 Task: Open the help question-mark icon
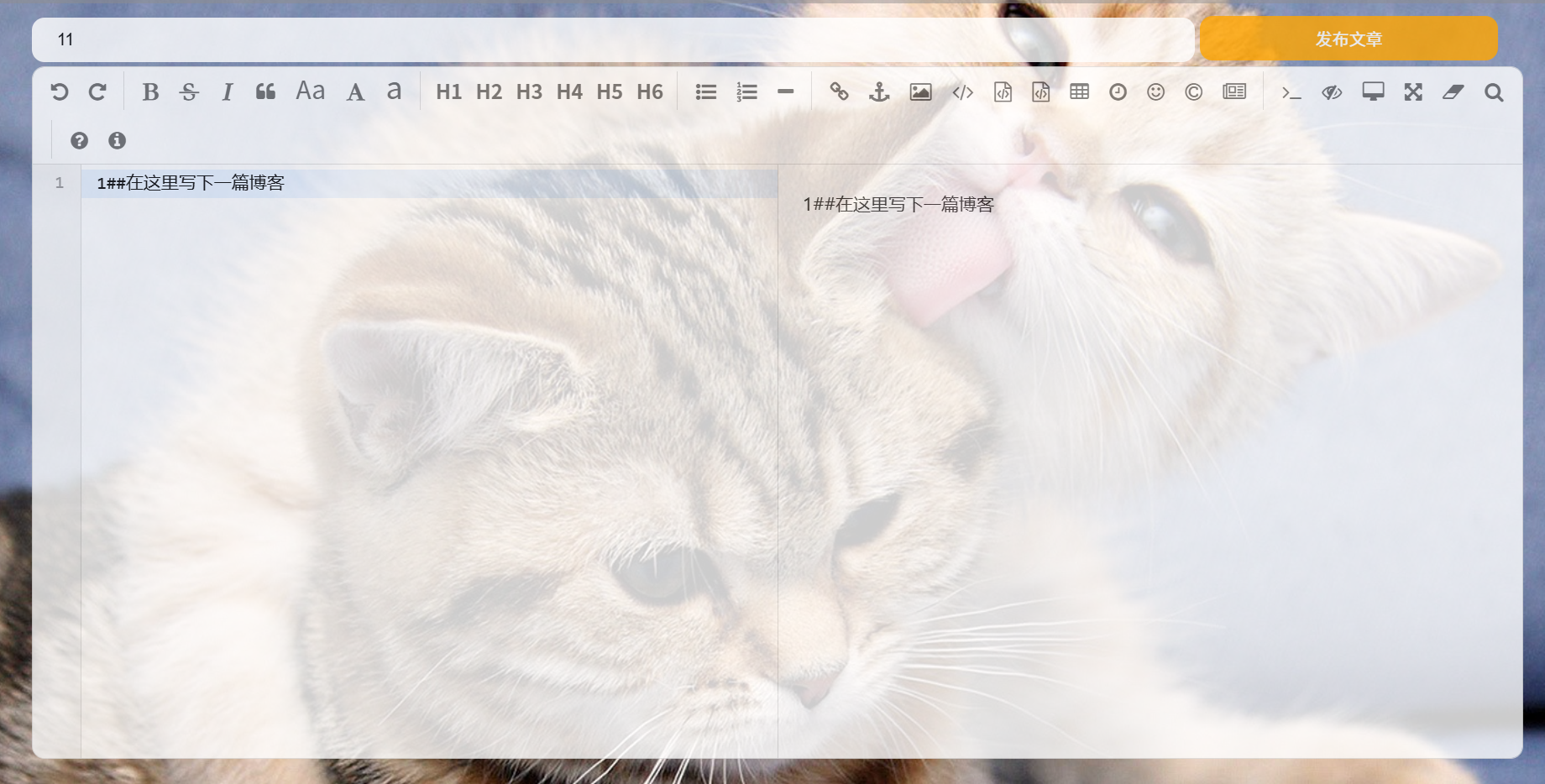79,140
